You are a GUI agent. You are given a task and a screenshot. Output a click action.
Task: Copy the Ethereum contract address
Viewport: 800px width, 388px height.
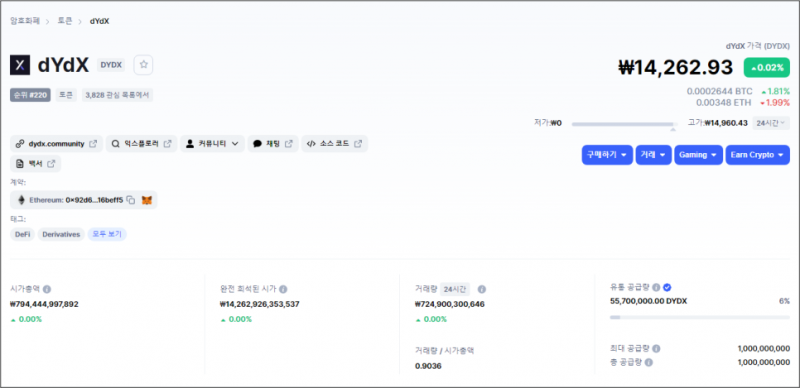pos(131,200)
